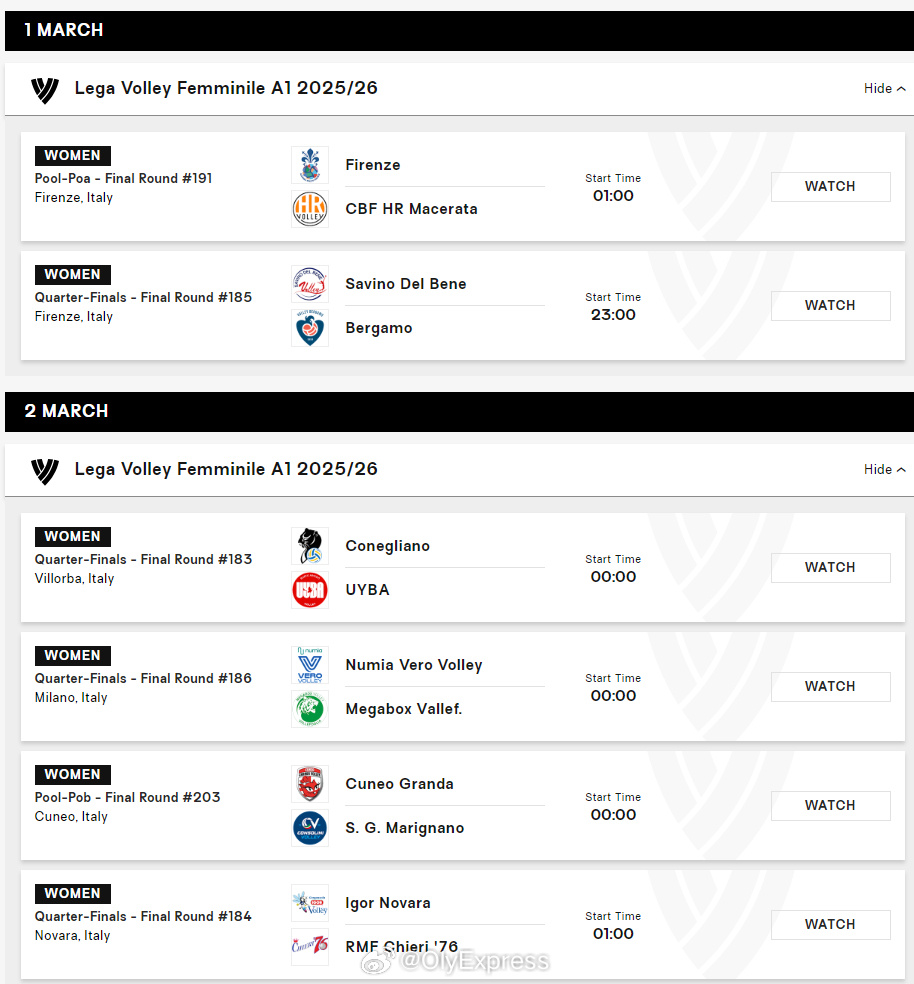The height and width of the screenshot is (984, 914).
Task: Click the Firenze team logo
Action: 309,165
